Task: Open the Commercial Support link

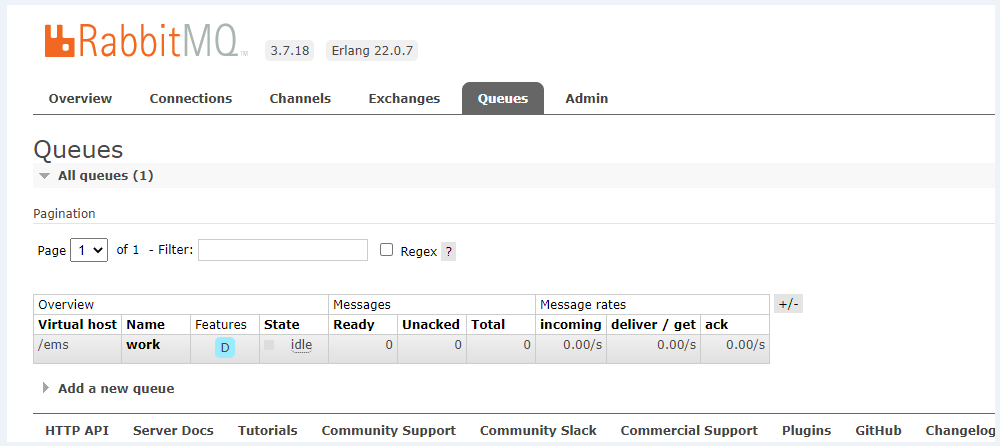Action: tap(689, 431)
